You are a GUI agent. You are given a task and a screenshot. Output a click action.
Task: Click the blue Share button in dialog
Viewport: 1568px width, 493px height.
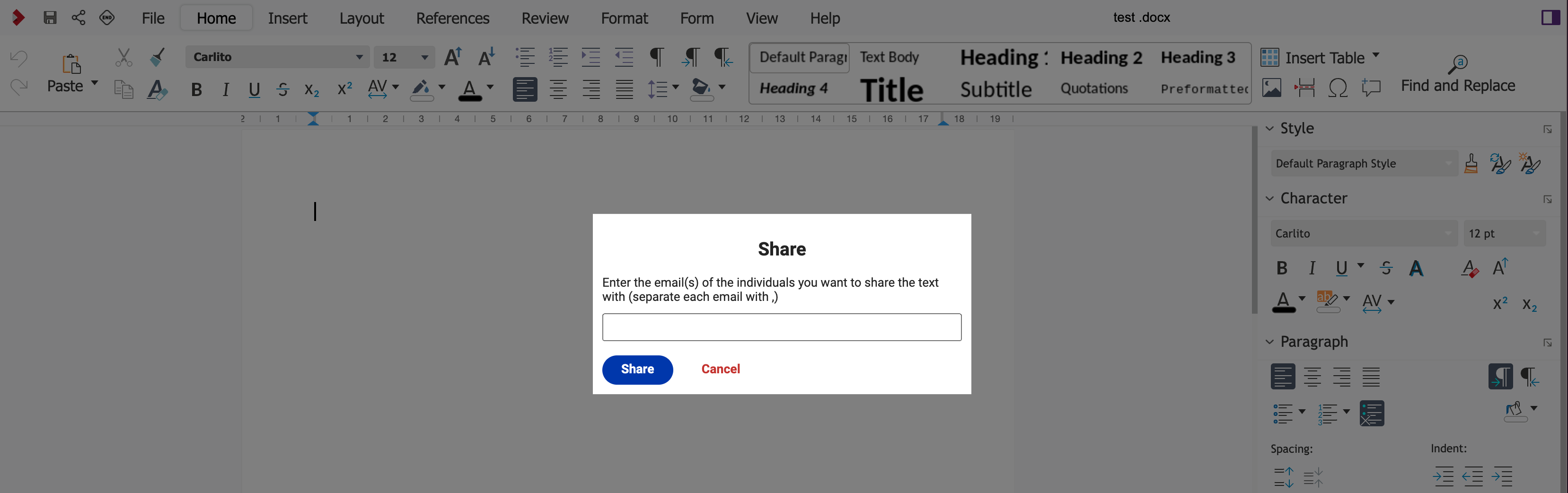637,370
